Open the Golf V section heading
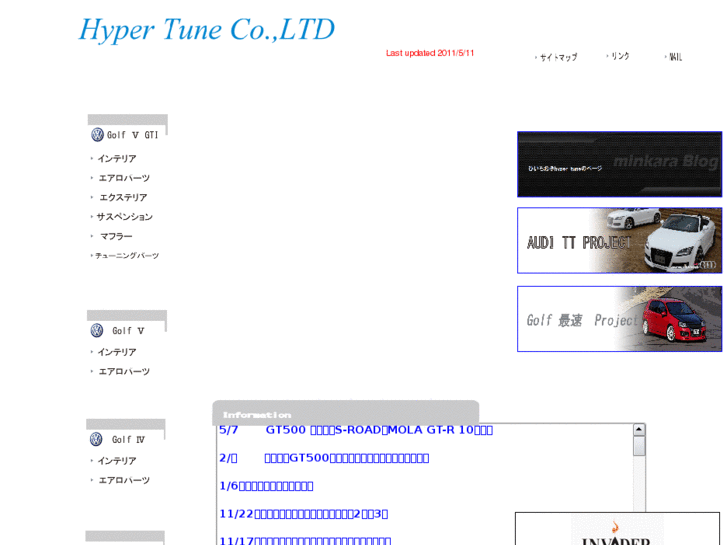The image size is (727, 545). click(128, 331)
